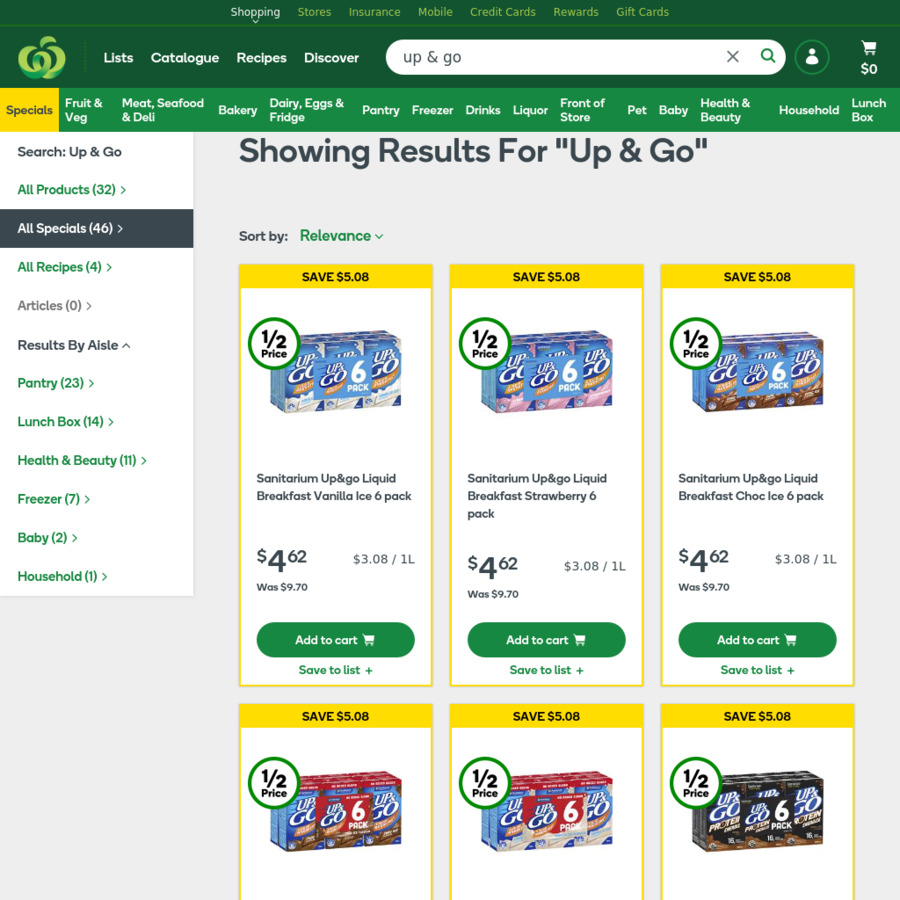Screen dimensions: 900x900
Task: Filter by Baby (2) aisle
Action: pos(47,538)
